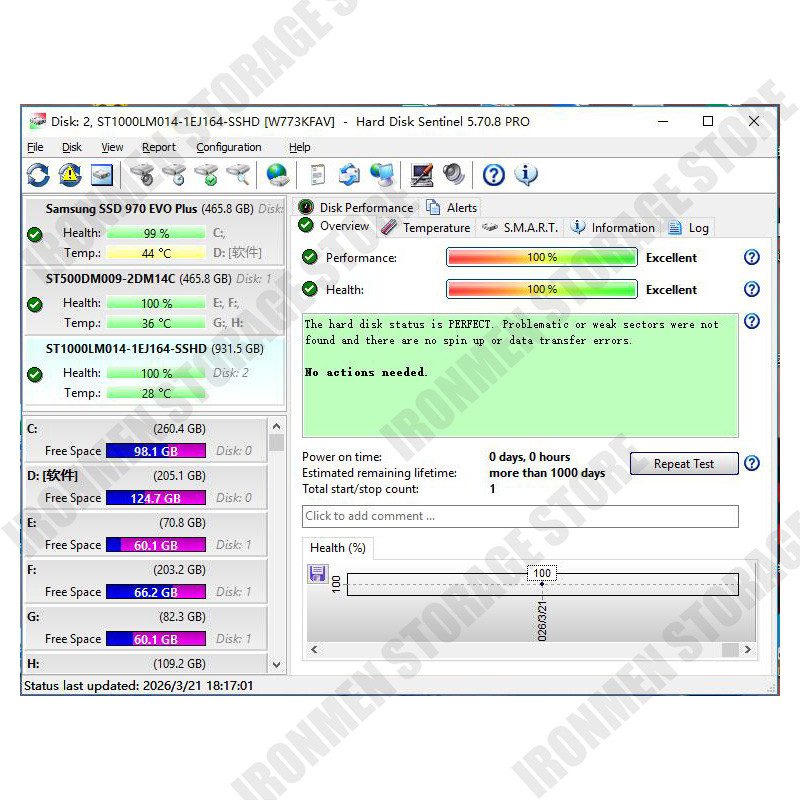Select the Health (%) graph tab
This screenshot has height=800, width=800.
click(338, 548)
